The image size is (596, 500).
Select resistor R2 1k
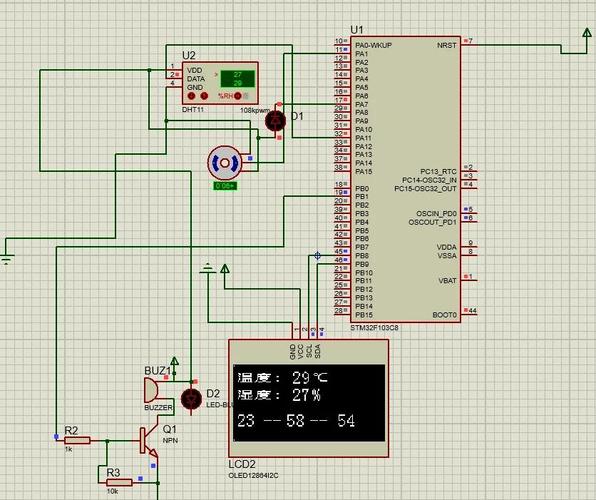pos(77,441)
